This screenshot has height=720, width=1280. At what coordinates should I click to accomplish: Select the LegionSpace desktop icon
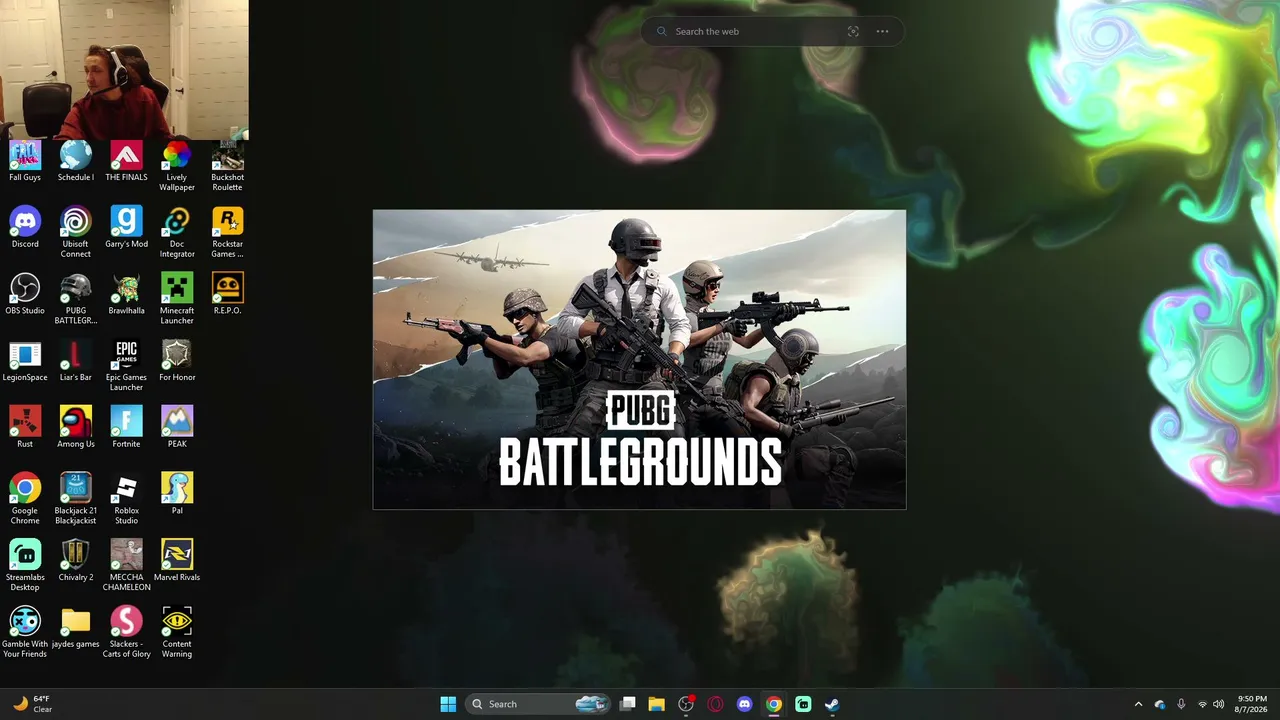point(25,362)
